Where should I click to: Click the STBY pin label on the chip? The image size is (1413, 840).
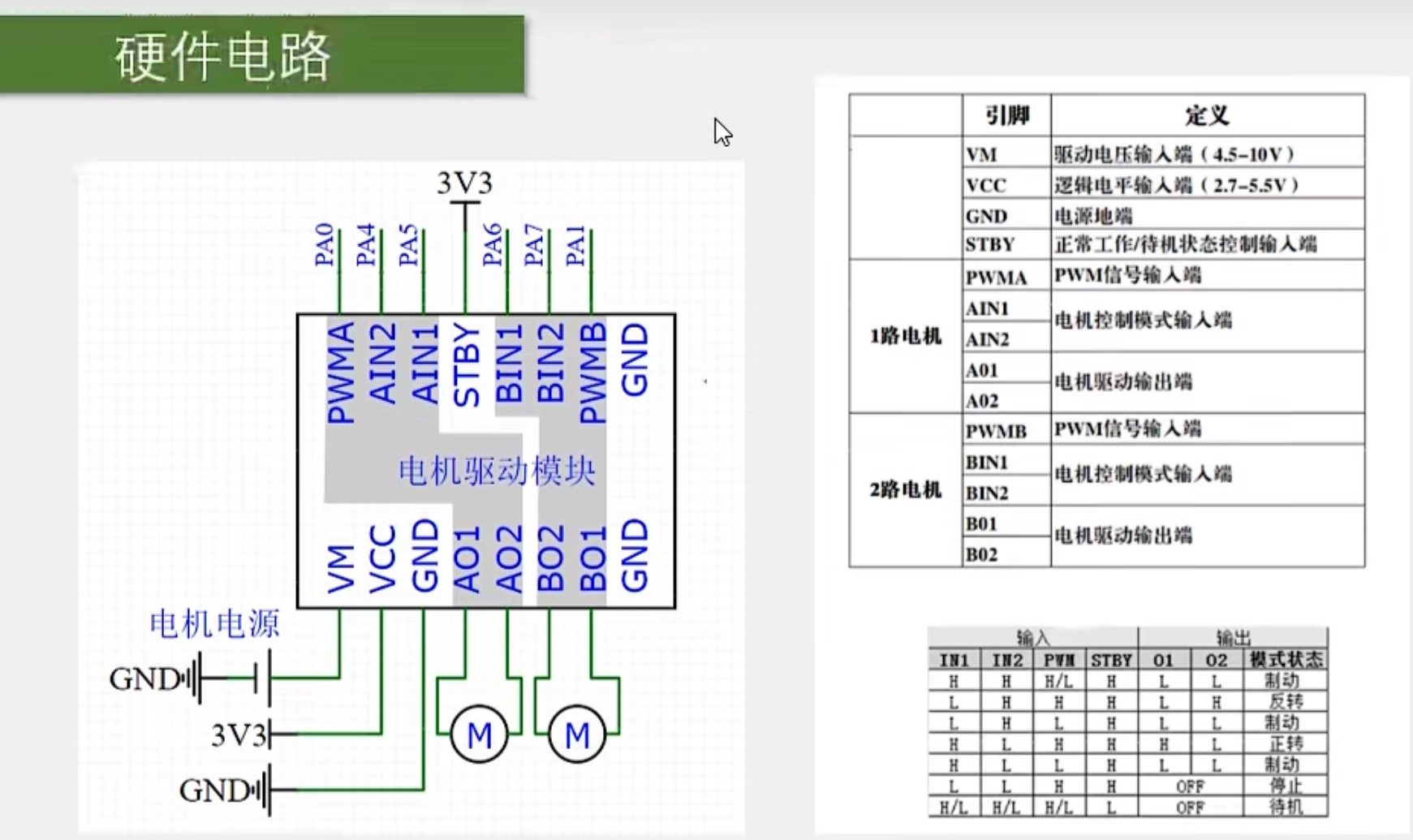click(x=467, y=364)
